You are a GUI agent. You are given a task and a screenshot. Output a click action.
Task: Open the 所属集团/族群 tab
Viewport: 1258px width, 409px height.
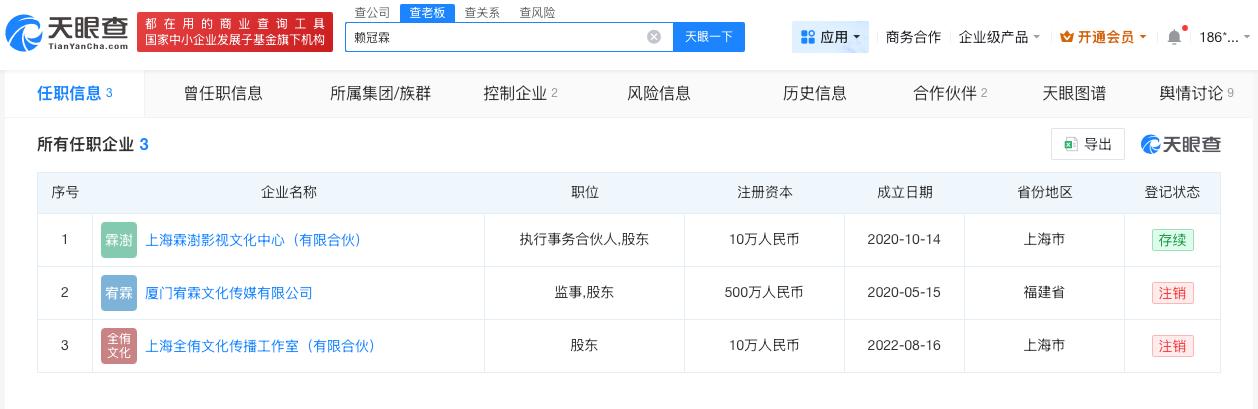click(x=380, y=93)
